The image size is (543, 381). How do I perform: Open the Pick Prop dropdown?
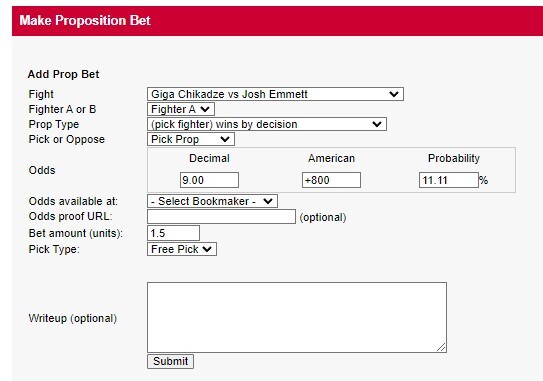coord(191,139)
